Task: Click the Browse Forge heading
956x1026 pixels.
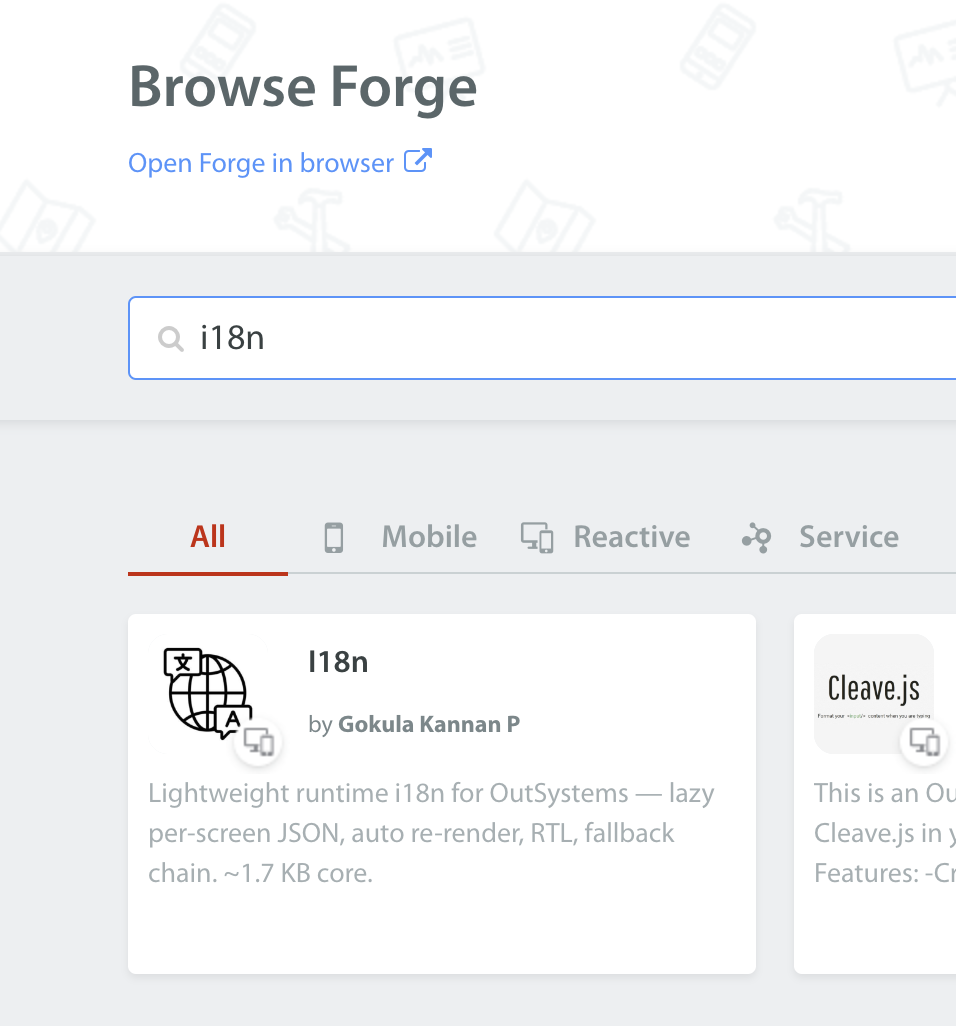Action: pyautogui.click(x=303, y=87)
